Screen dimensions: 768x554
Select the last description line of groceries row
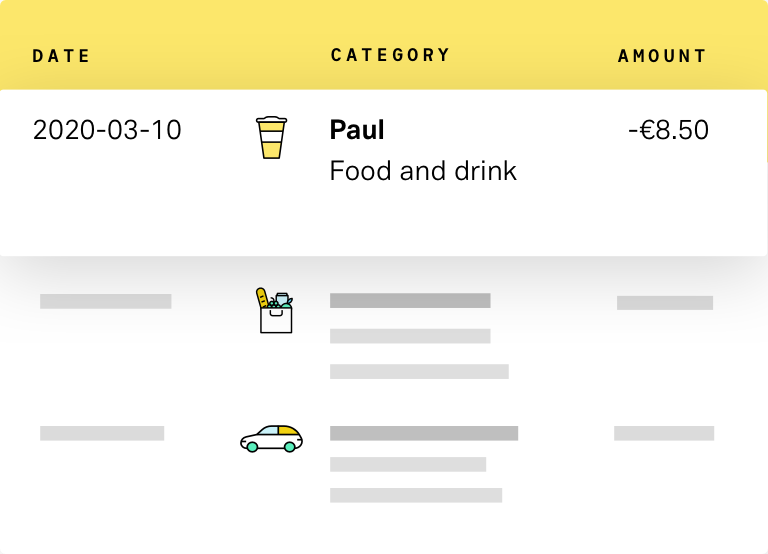coord(419,372)
